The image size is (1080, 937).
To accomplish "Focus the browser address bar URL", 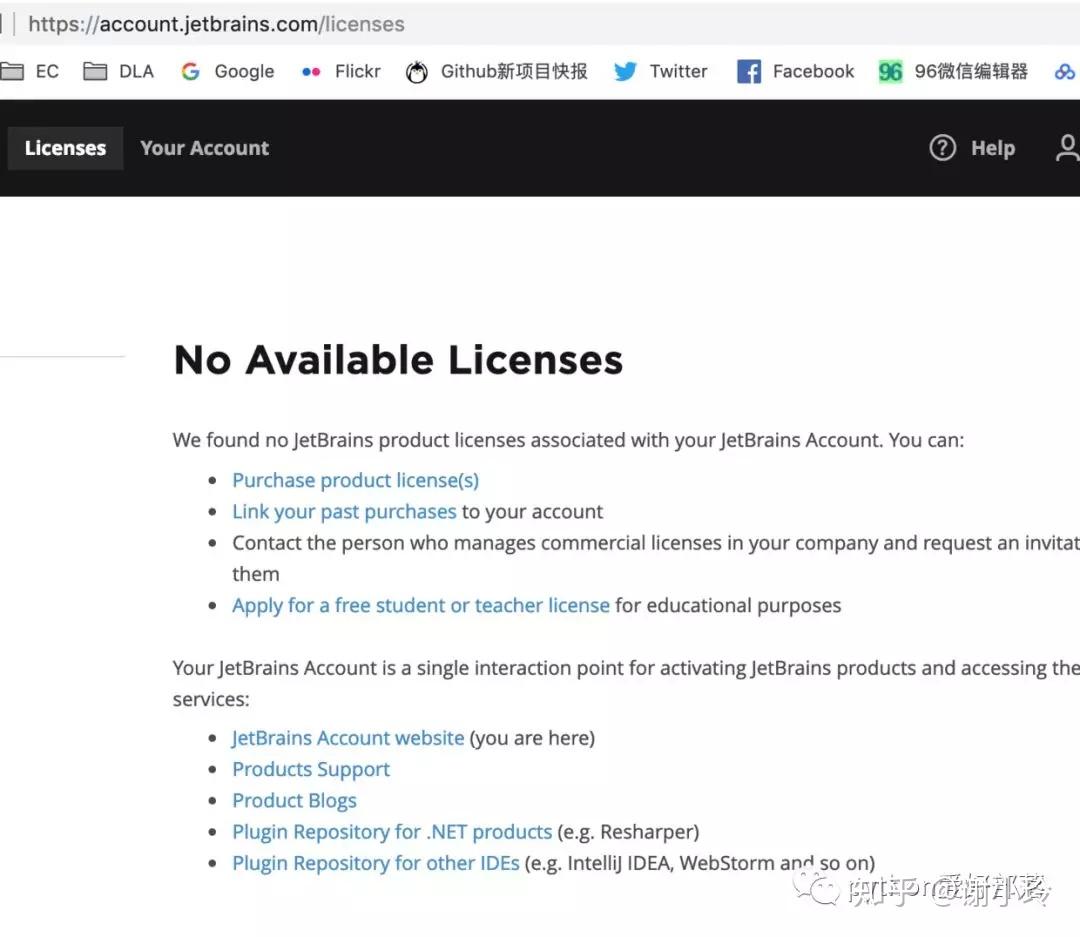I will click(216, 24).
